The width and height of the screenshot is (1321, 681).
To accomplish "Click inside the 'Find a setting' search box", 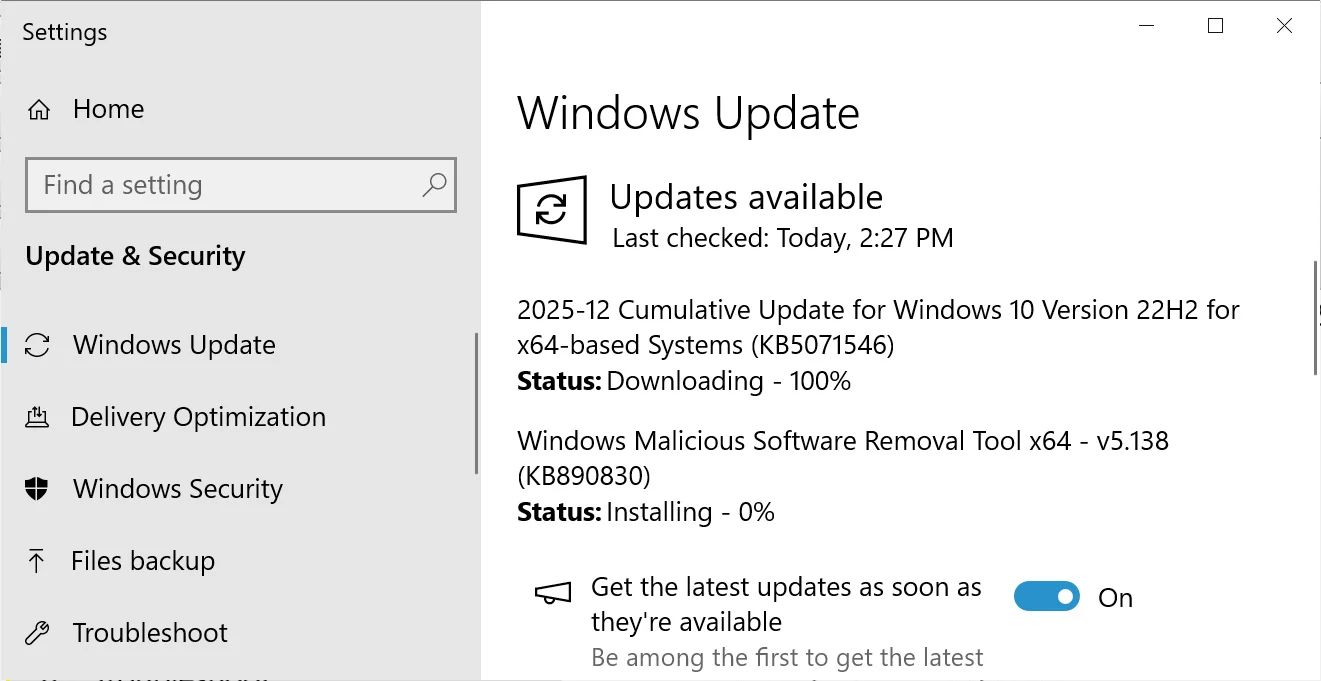I will (200, 186).
